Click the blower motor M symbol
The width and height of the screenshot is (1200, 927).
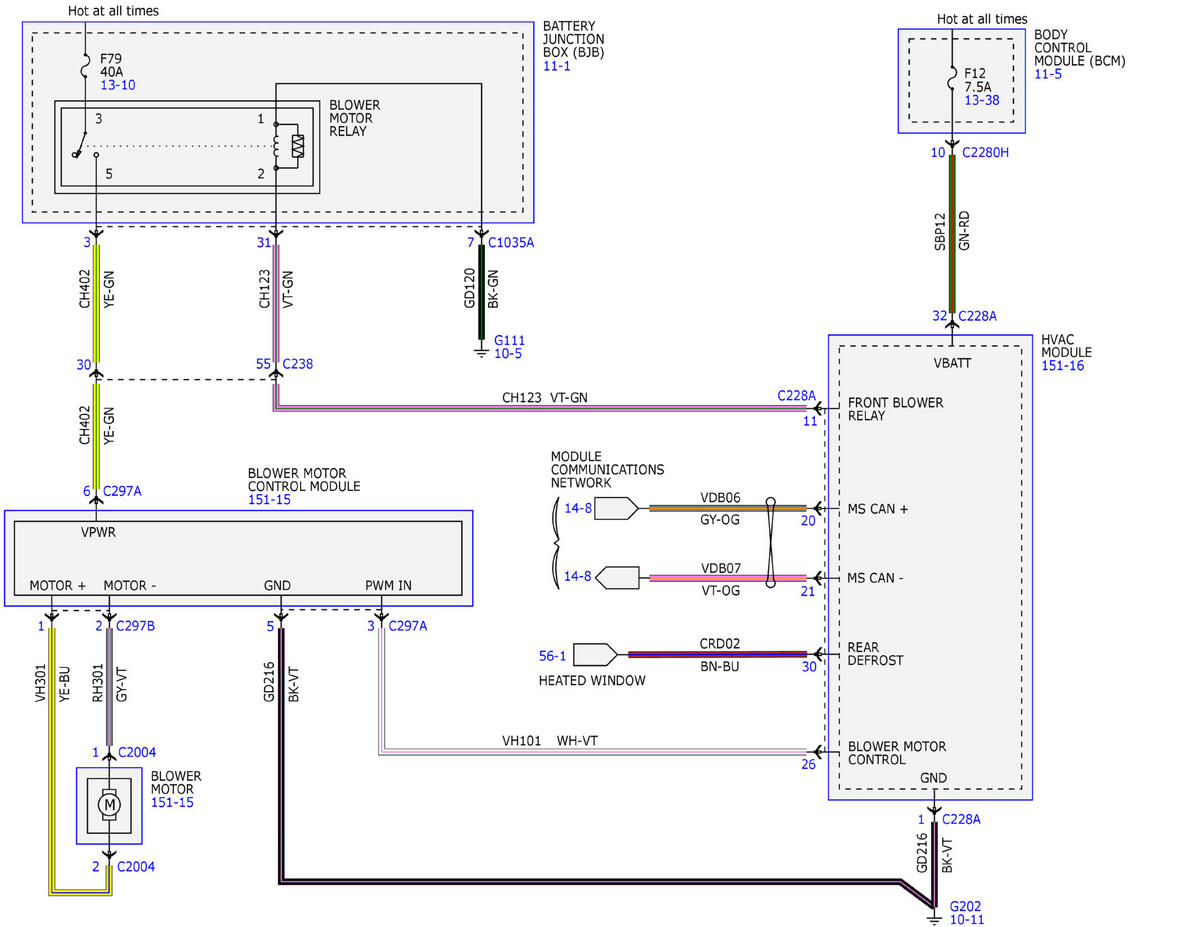click(x=109, y=804)
